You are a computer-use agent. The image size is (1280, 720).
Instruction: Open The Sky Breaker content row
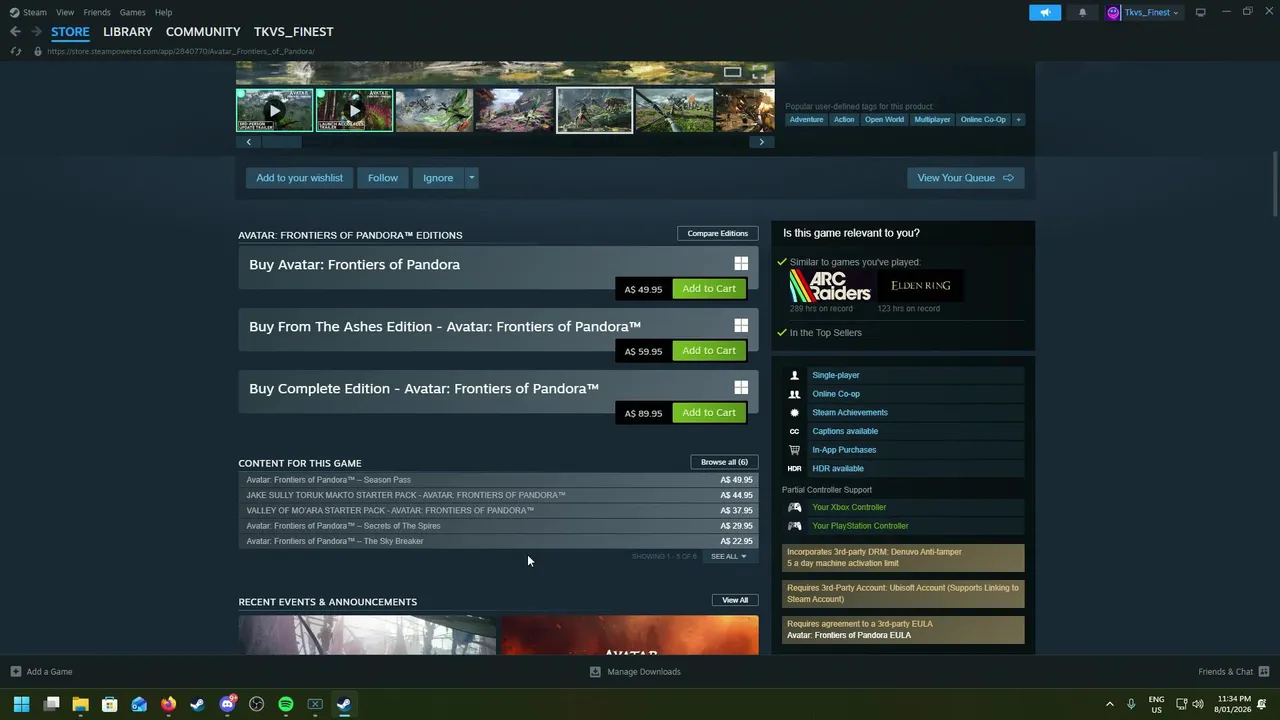point(498,541)
